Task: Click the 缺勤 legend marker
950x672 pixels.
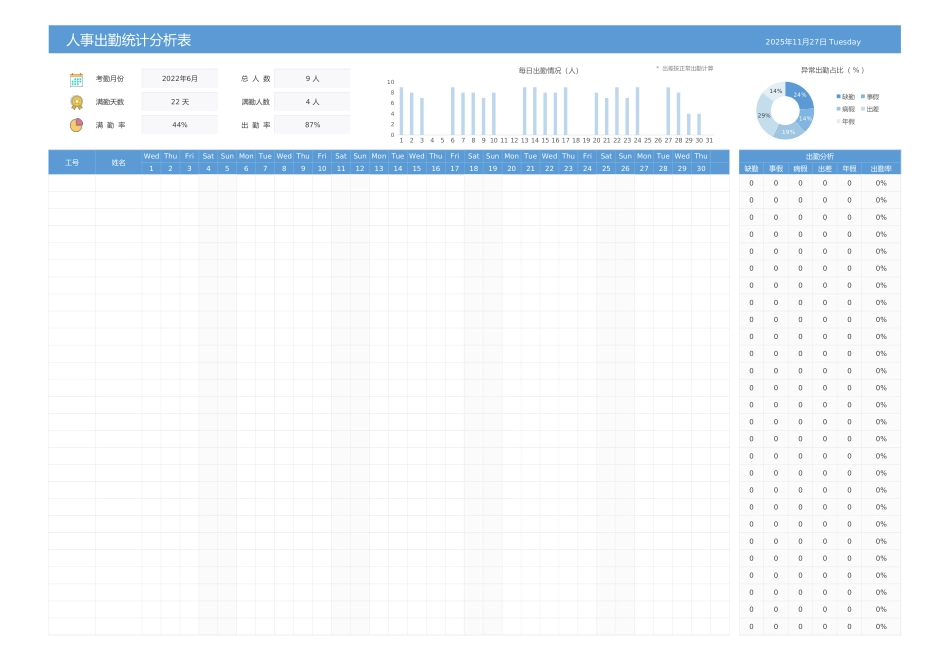Action: 839,96
